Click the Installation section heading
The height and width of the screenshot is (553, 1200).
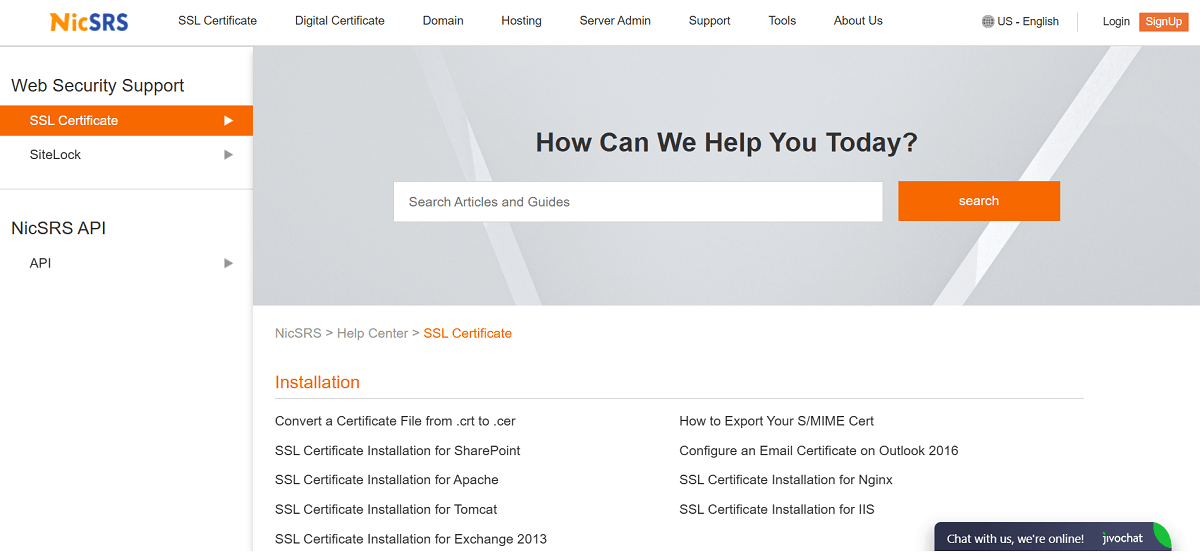(317, 383)
